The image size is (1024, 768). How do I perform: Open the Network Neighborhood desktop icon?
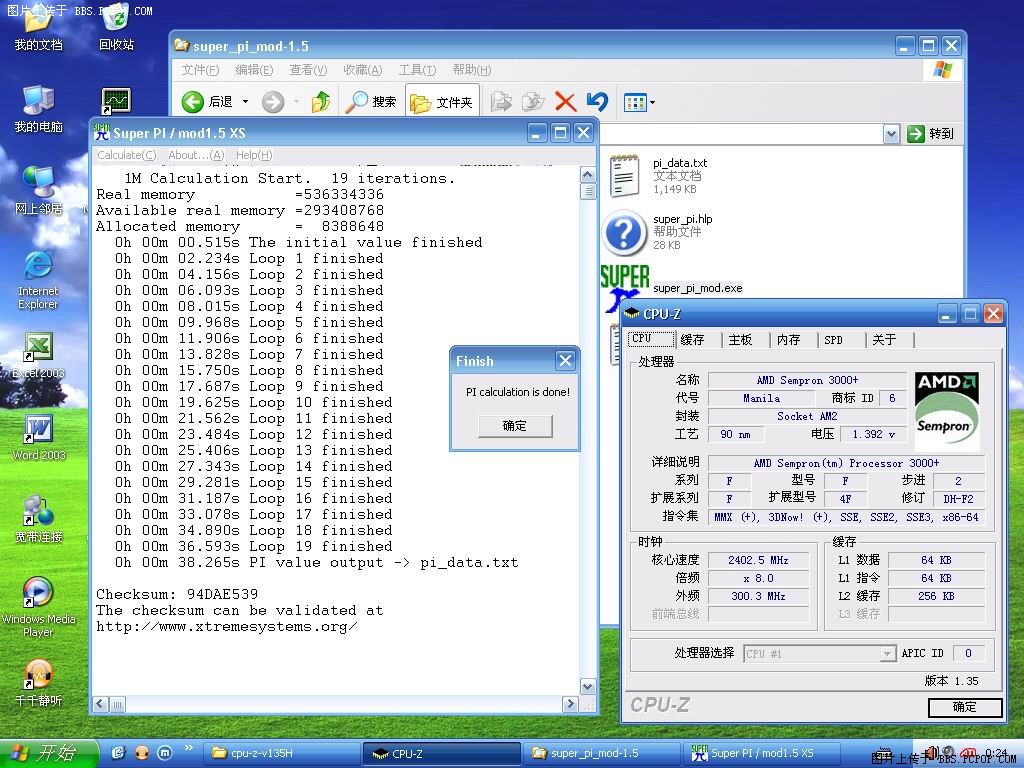tap(39, 191)
